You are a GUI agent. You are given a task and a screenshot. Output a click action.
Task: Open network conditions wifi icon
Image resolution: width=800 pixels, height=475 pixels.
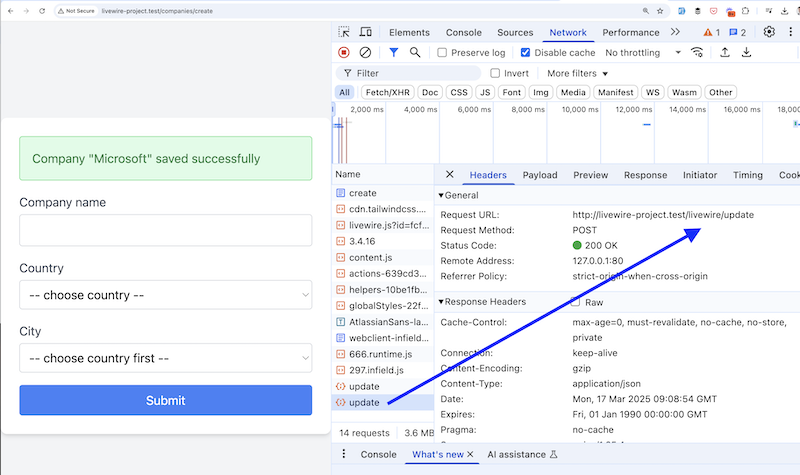[x=697, y=53]
